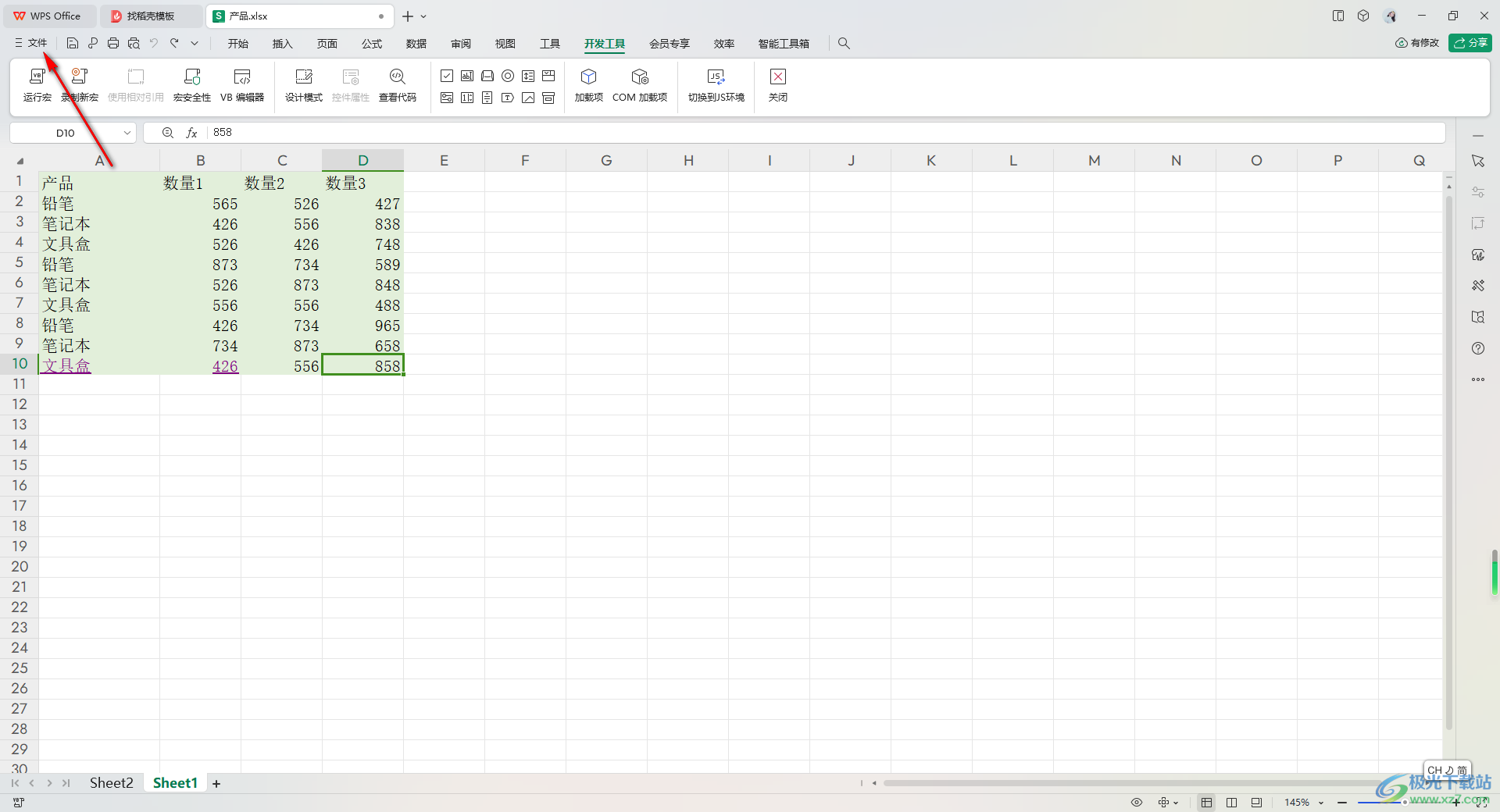Click 关闭 in the developer ribbon

[778, 85]
